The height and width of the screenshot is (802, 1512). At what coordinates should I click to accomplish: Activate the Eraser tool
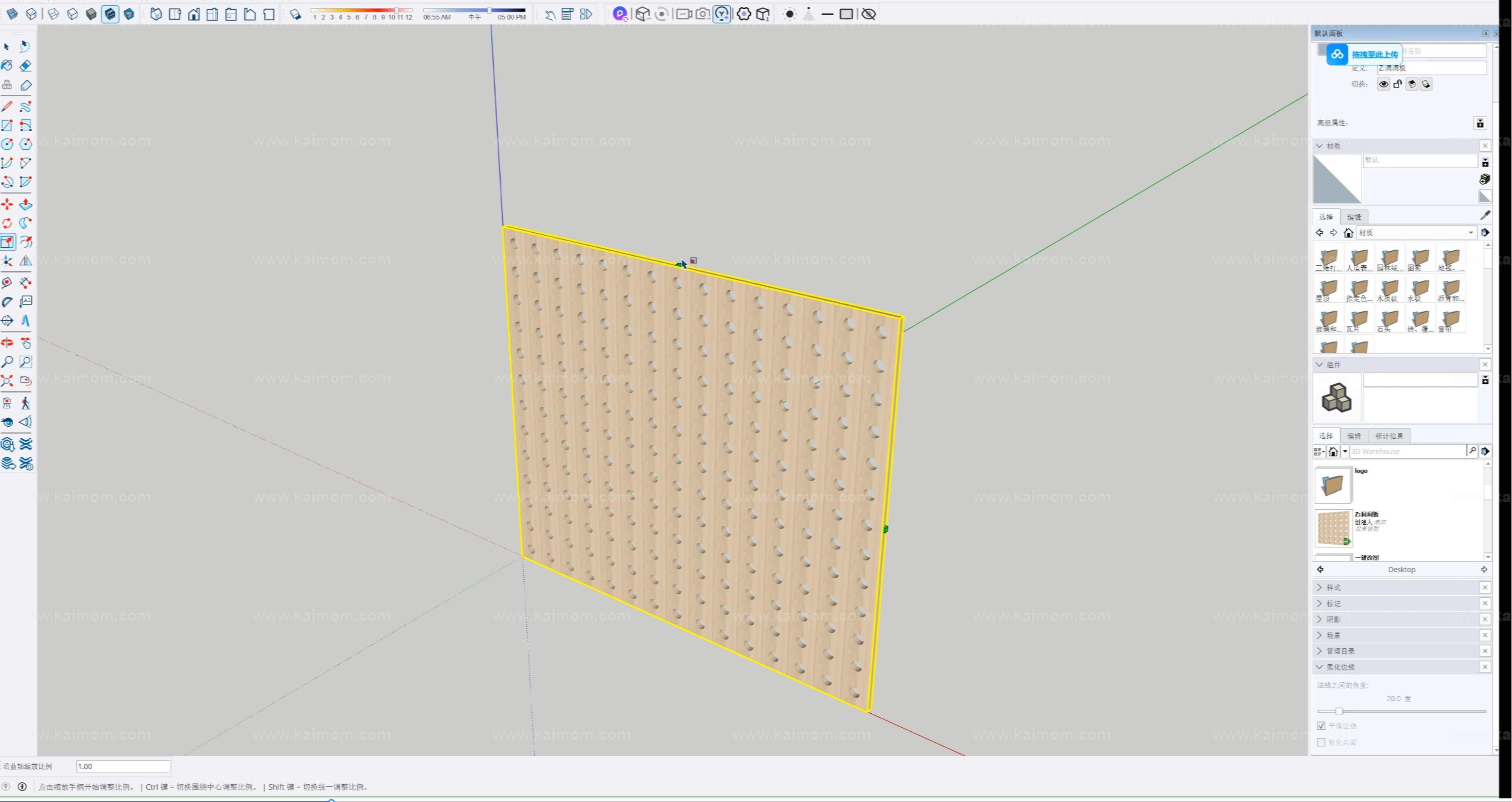point(25,66)
